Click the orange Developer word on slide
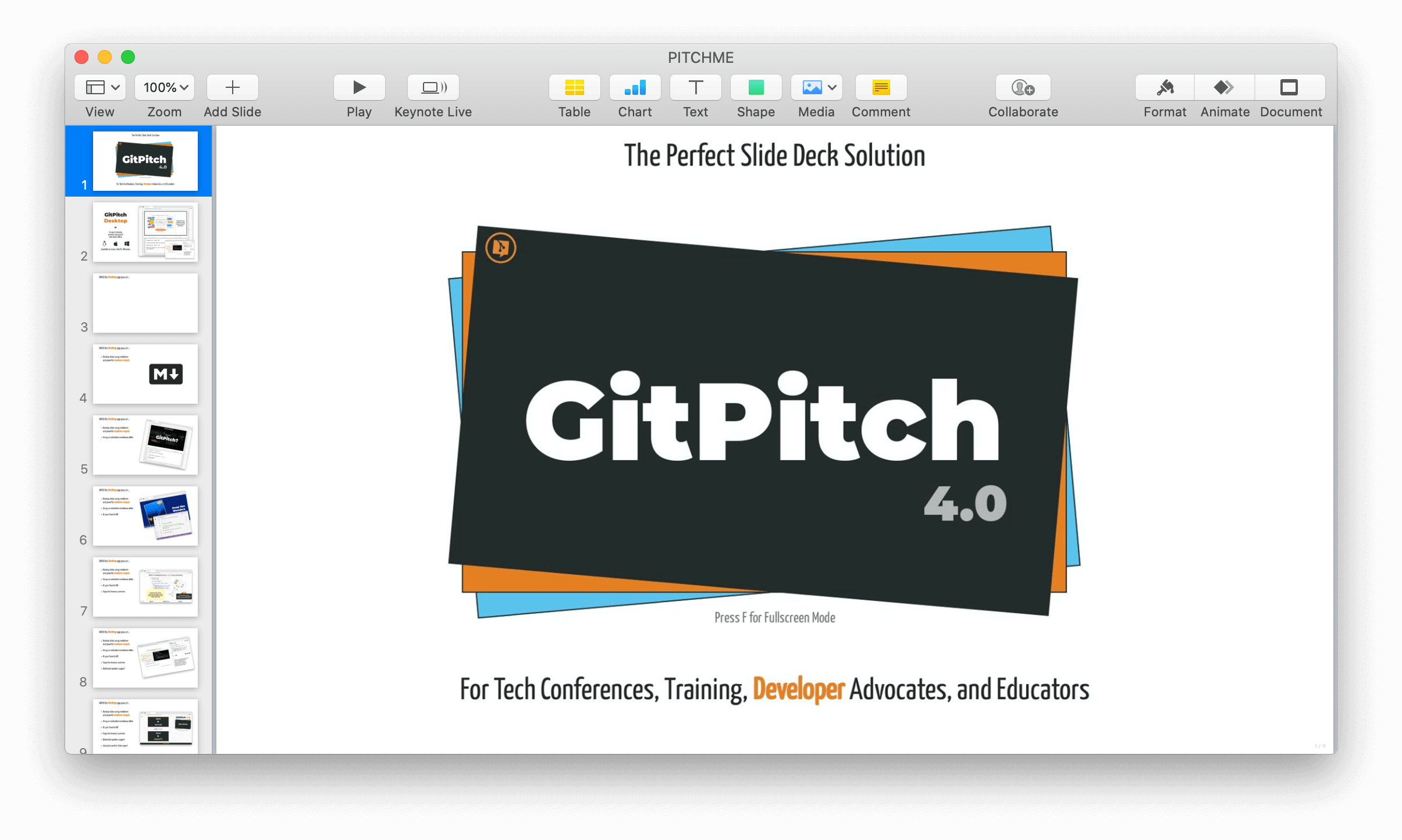Screen dimensions: 1402x840 click(798, 689)
